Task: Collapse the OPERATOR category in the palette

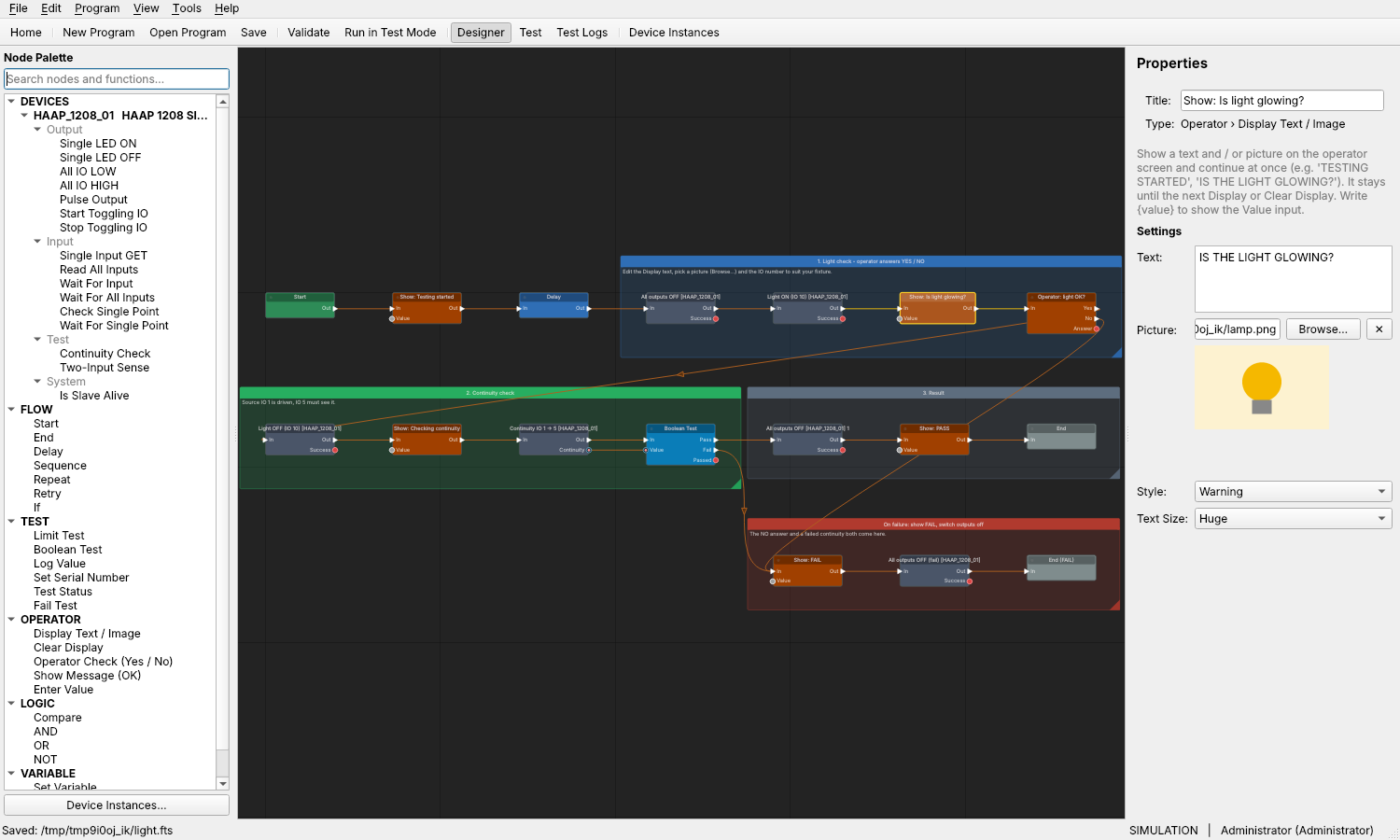Action: click(x=11, y=620)
